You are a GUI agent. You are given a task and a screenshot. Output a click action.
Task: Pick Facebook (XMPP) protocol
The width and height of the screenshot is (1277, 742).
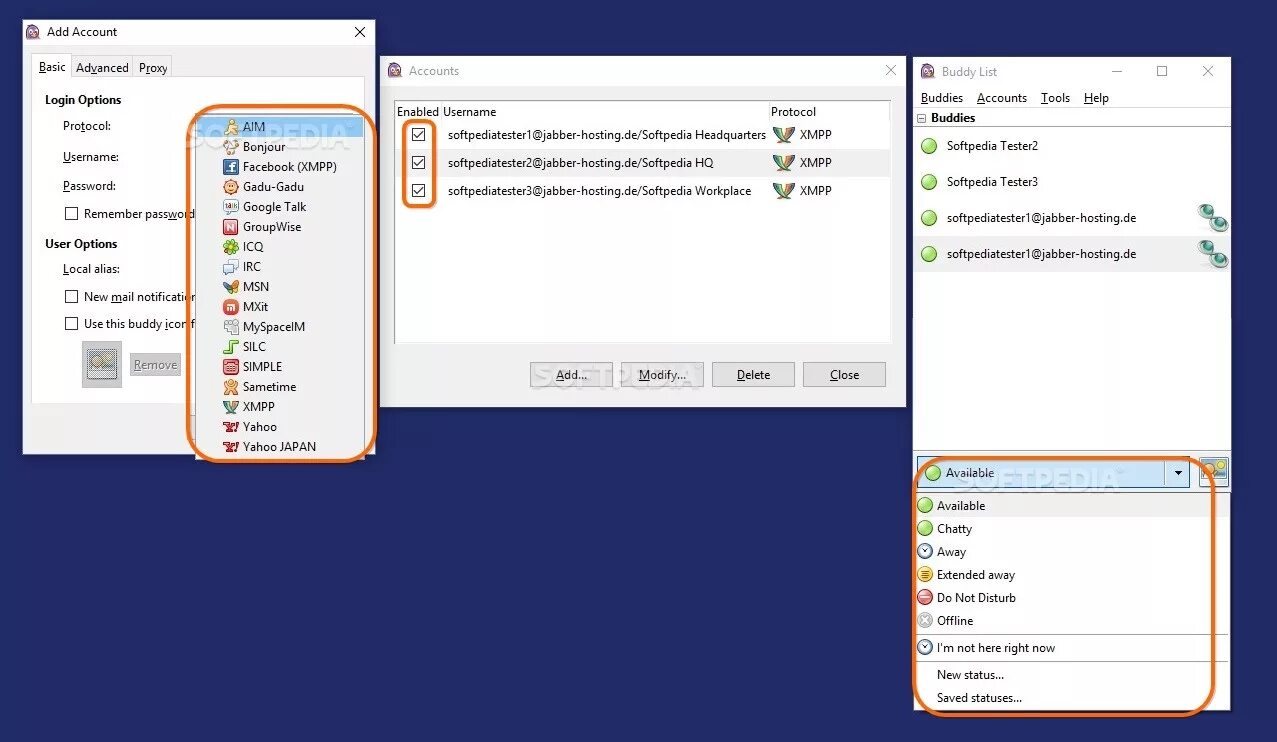(279, 167)
